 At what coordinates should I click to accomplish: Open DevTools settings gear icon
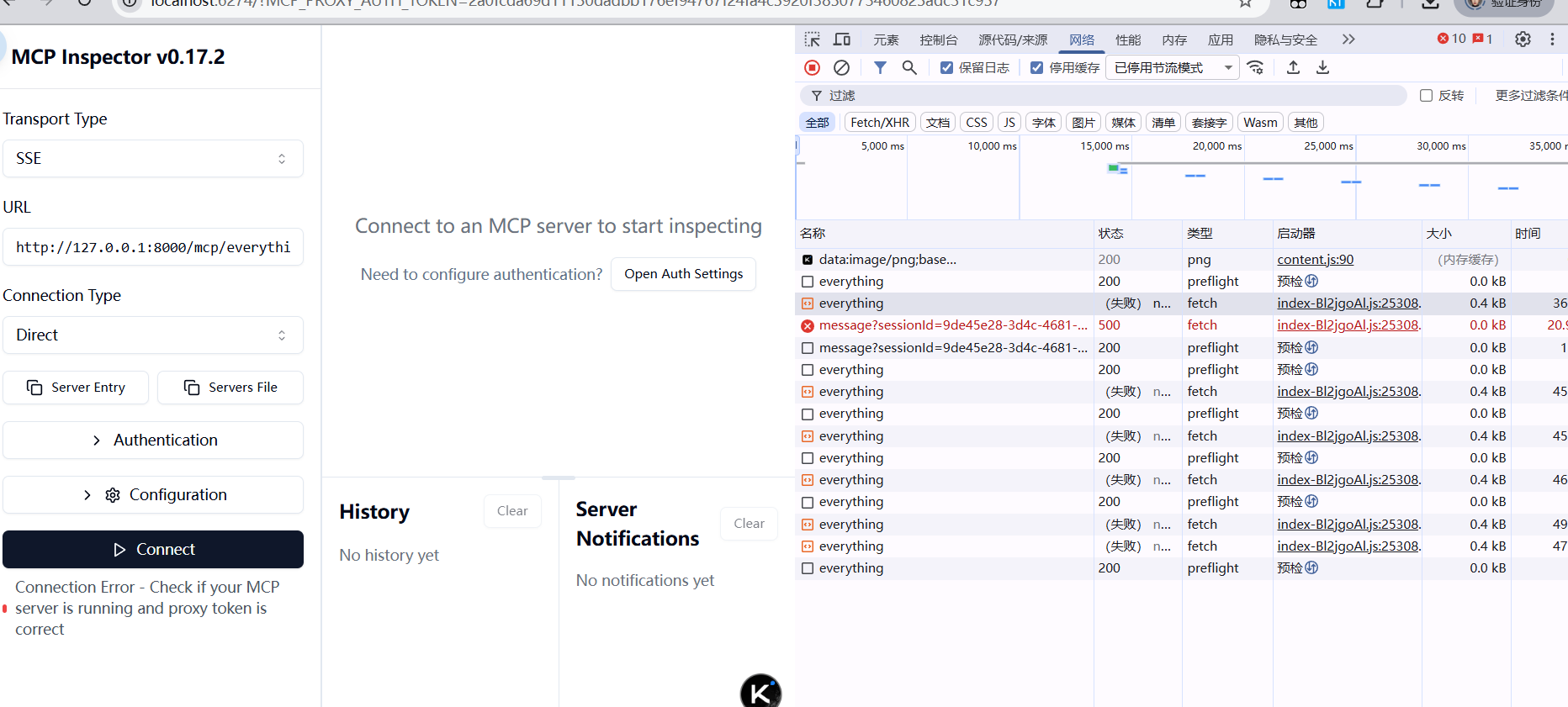(1523, 40)
